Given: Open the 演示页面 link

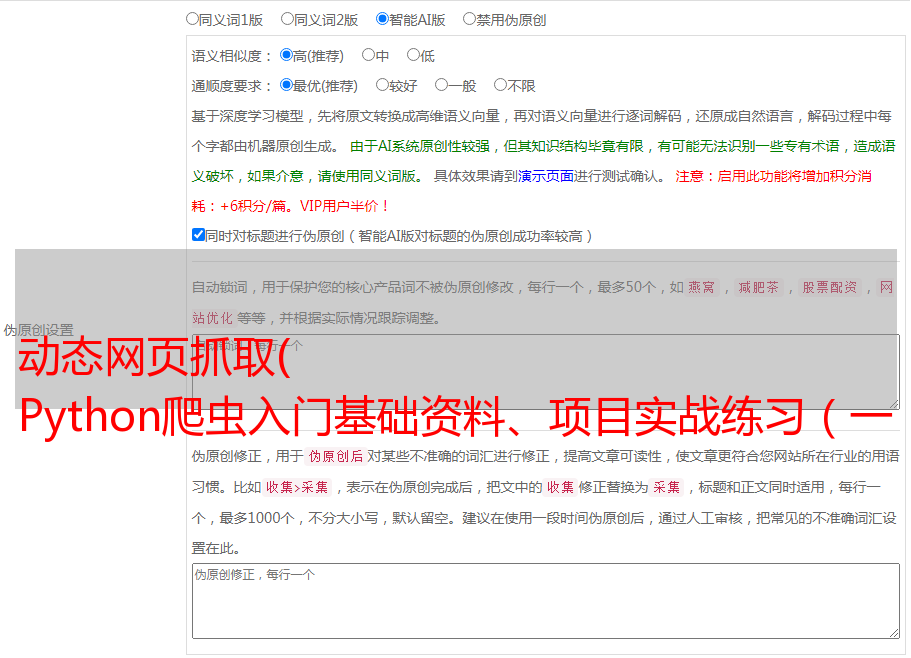Looking at the screenshot, I should point(545,176).
